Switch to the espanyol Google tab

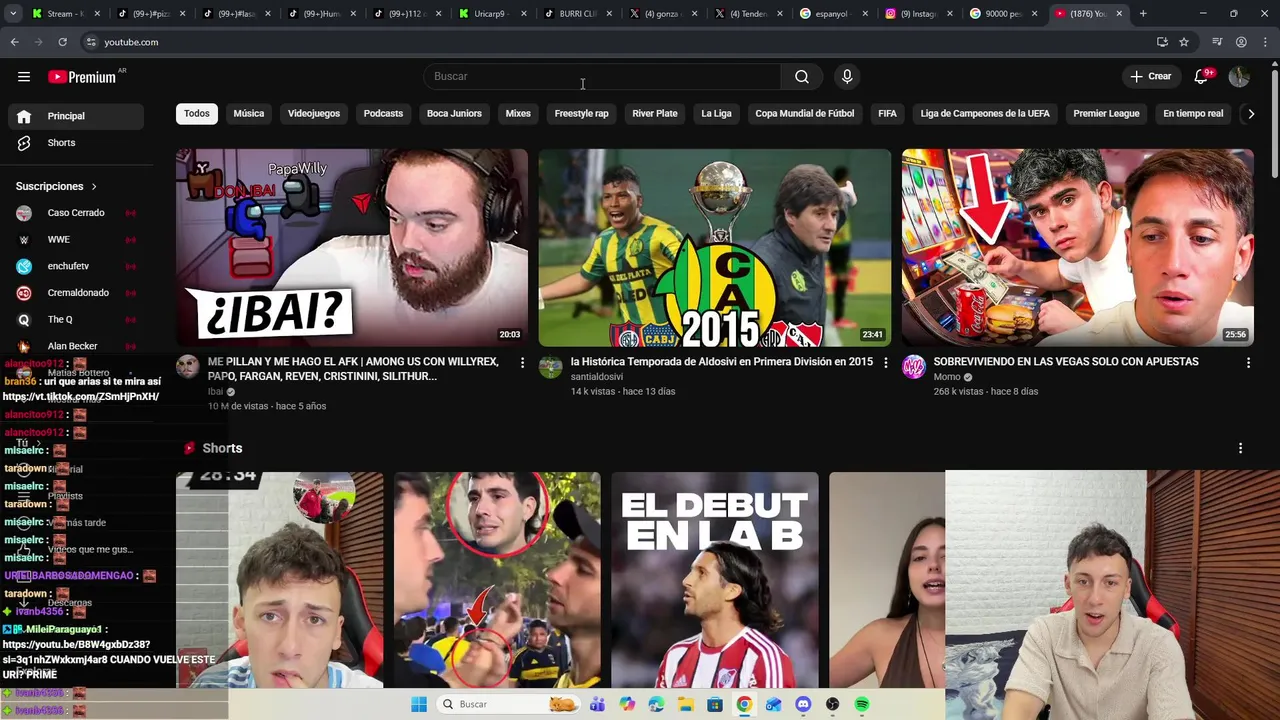coord(832,14)
